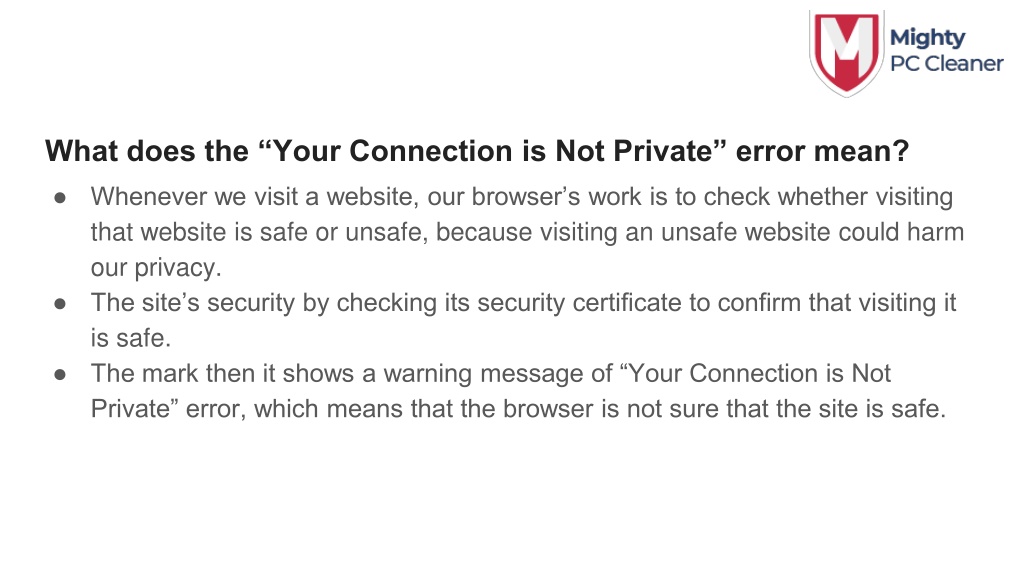Click the line starting "The mark then it shows"
The image size is (1024, 576).
coord(490,374)
